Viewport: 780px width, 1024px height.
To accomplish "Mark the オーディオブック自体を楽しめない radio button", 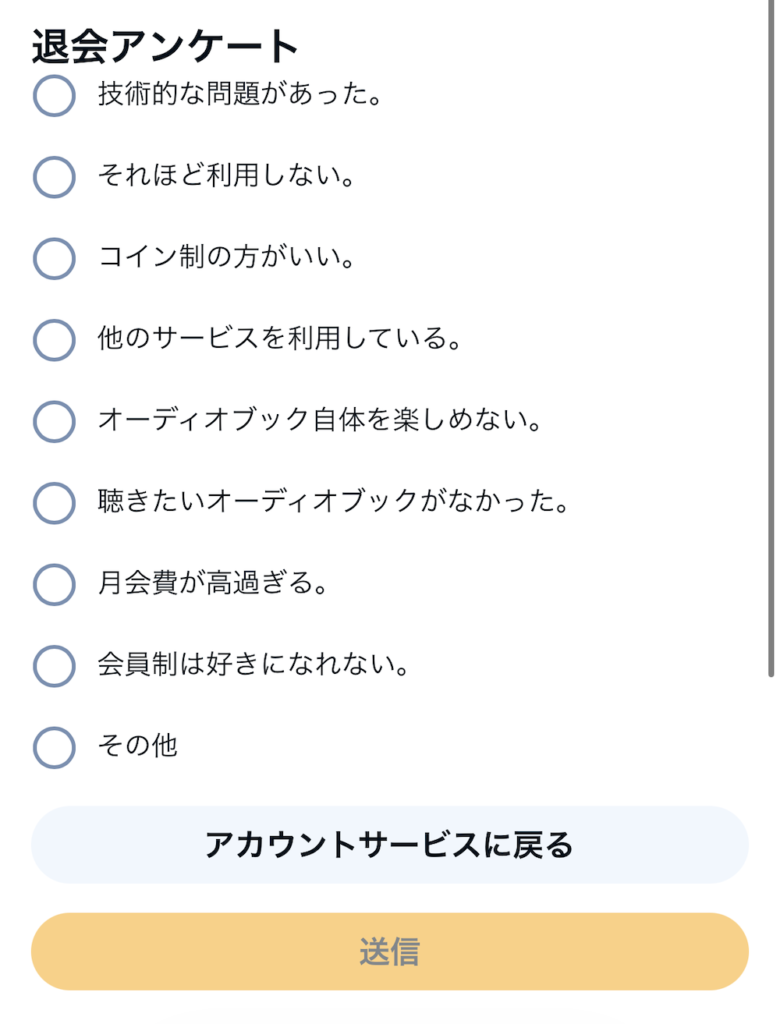I will click(x=54, y=421).
